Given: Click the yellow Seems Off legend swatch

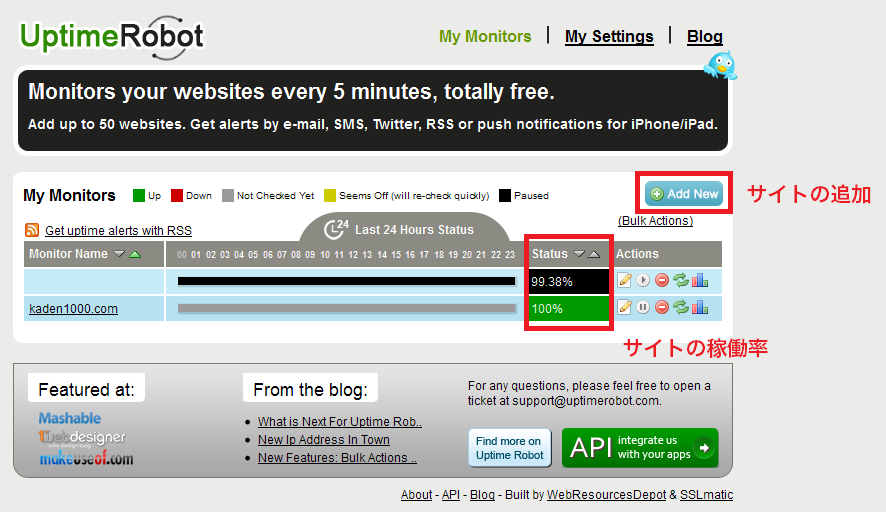Looking at the screenshot, I should (x=330, y=196).
